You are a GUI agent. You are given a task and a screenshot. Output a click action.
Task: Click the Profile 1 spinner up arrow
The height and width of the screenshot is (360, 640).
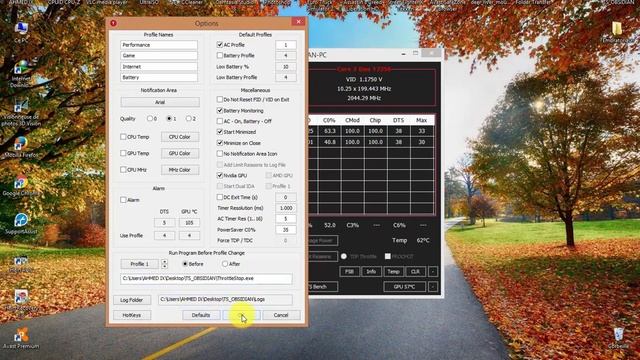[x=164, y=262]
